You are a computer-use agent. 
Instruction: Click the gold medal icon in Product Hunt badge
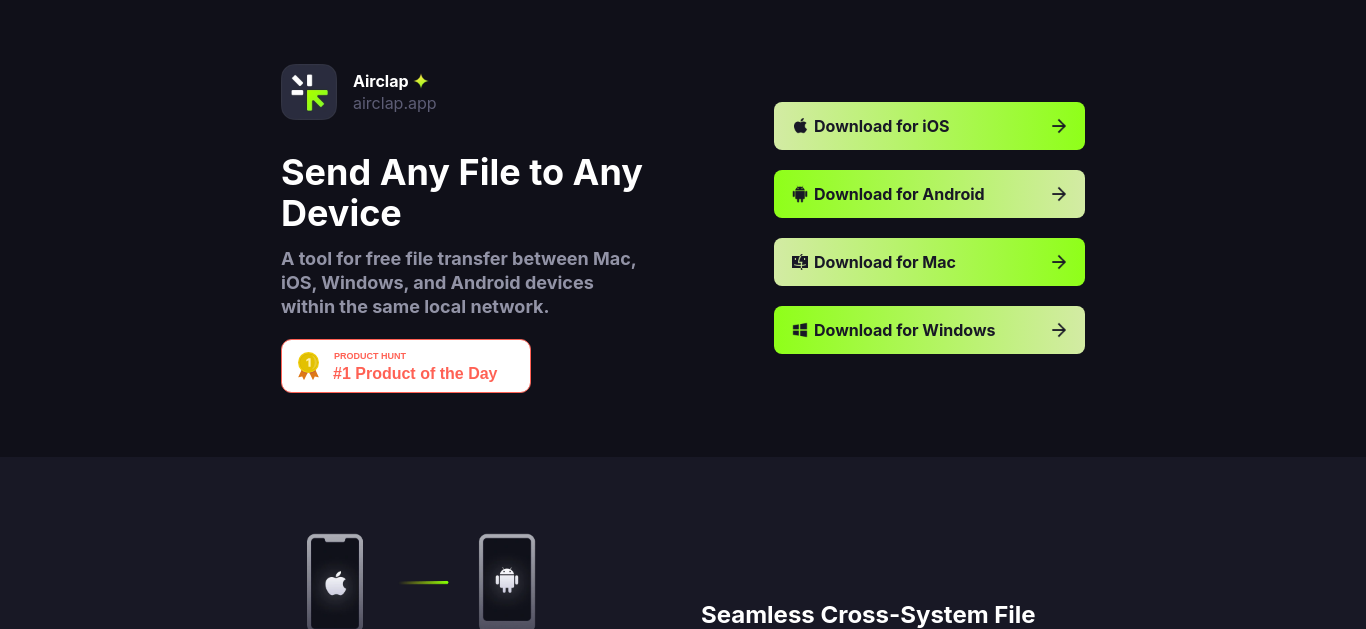(x=308, y=366)
